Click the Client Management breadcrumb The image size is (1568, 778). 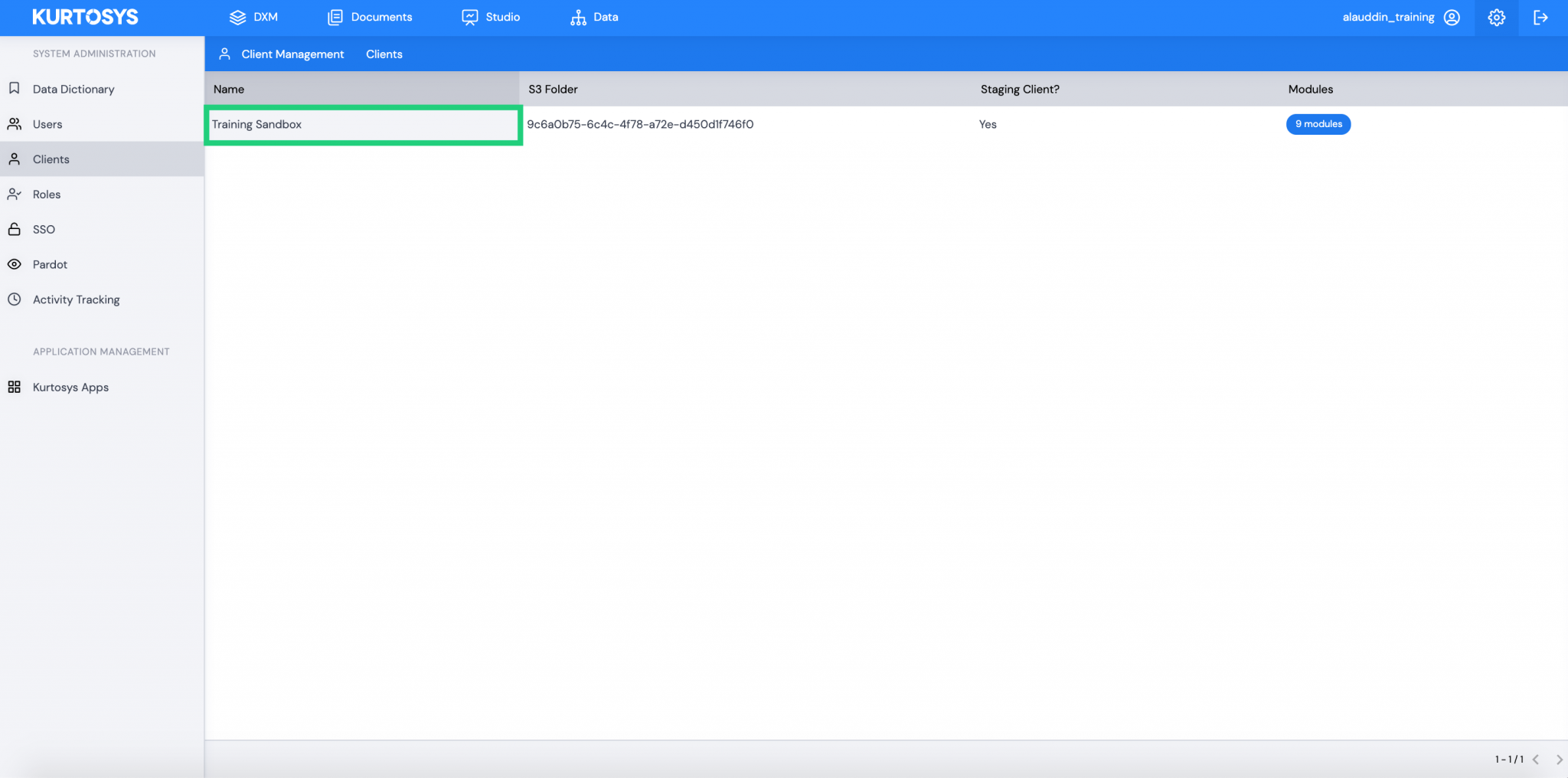(292, 54)
